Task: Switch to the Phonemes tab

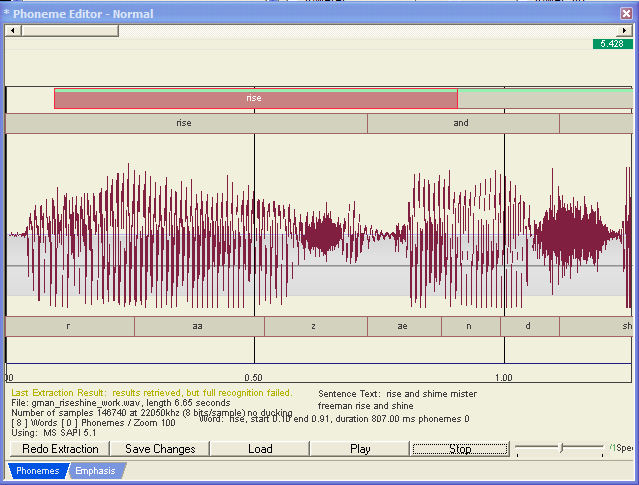Action: tap(37, 471)
